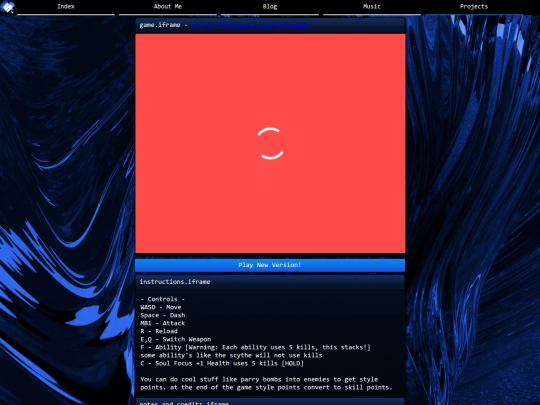540x405 pixels.
Task: Click the loading spinner in the game
Action: [x=271, y=143]
